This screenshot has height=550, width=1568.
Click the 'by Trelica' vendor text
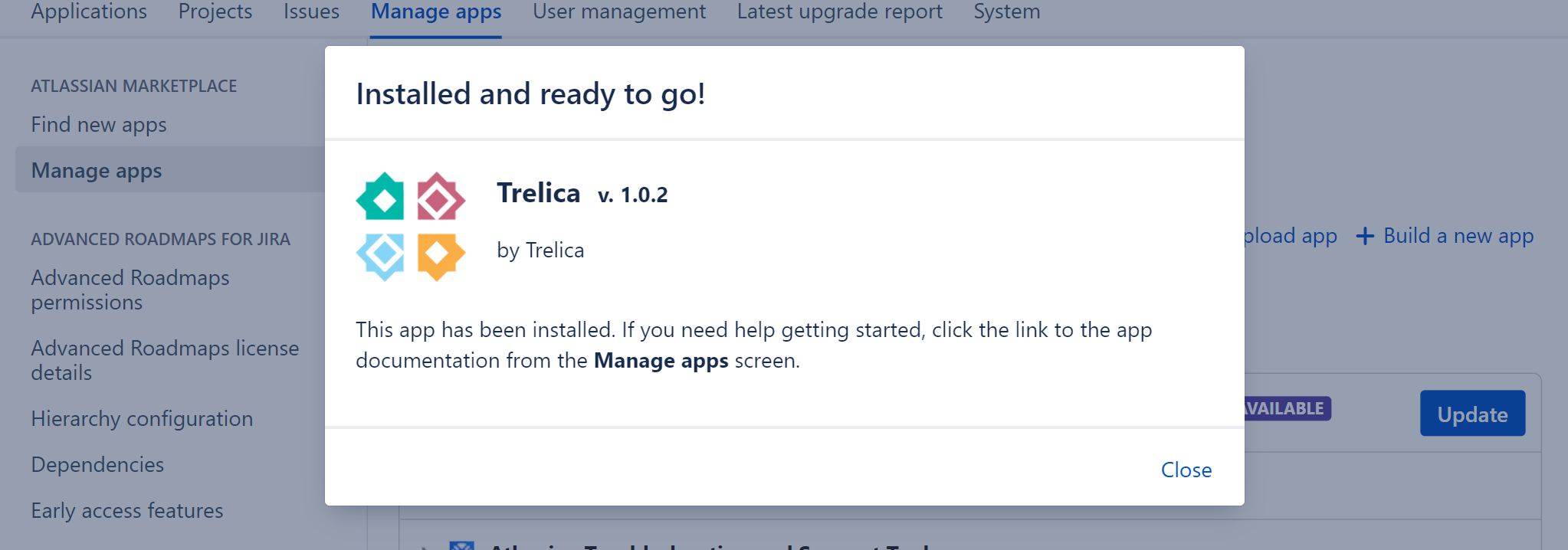pos(540,250)
